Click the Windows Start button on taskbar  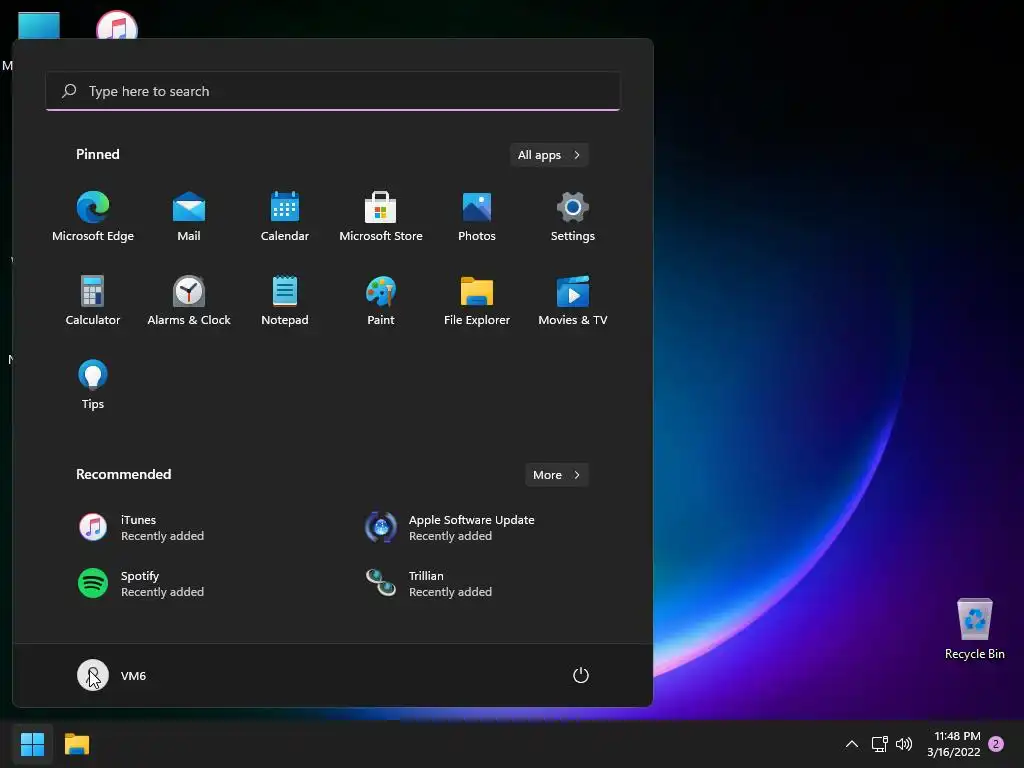point(32,744)
